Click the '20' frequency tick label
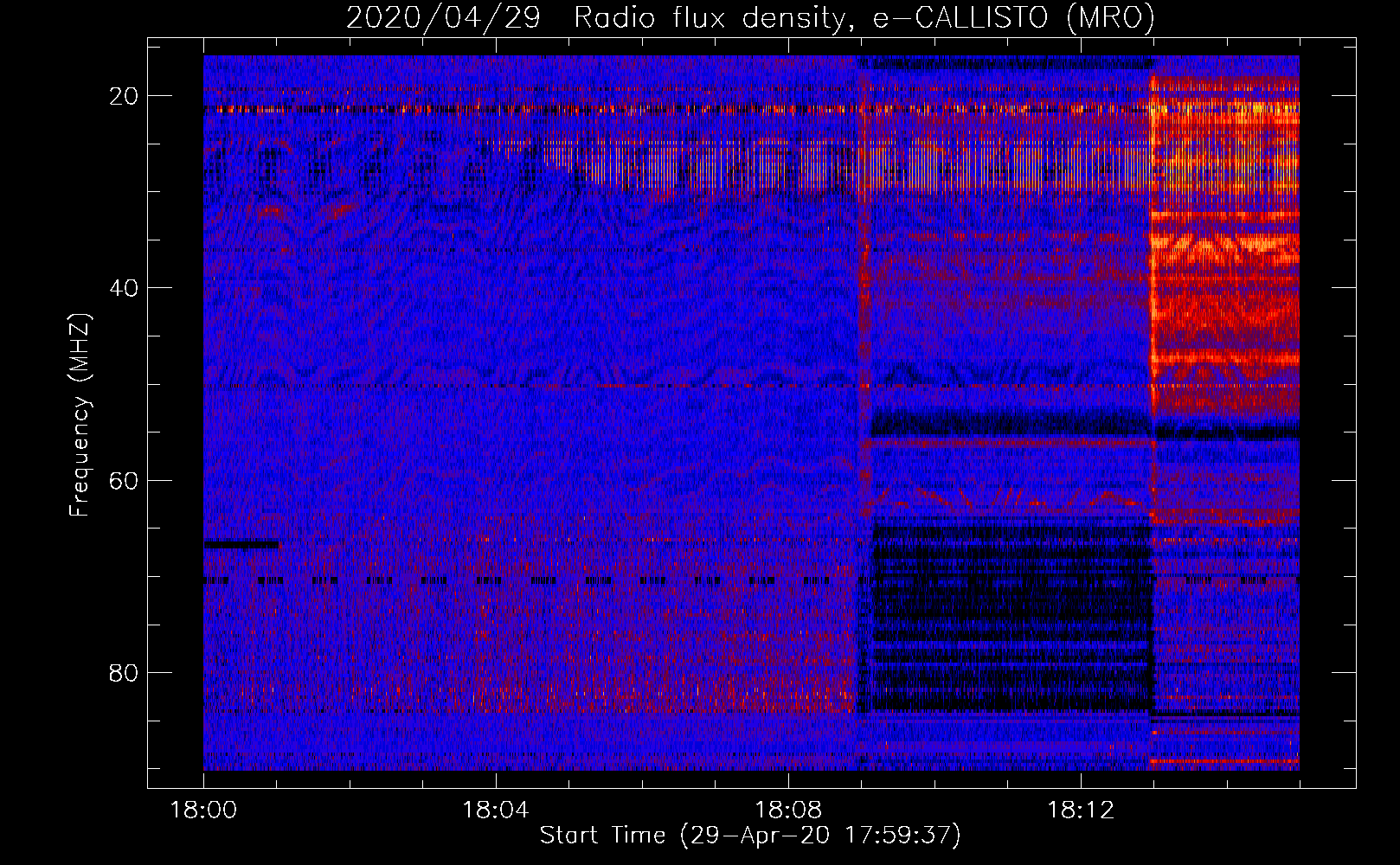 click(x=125, y=96)
